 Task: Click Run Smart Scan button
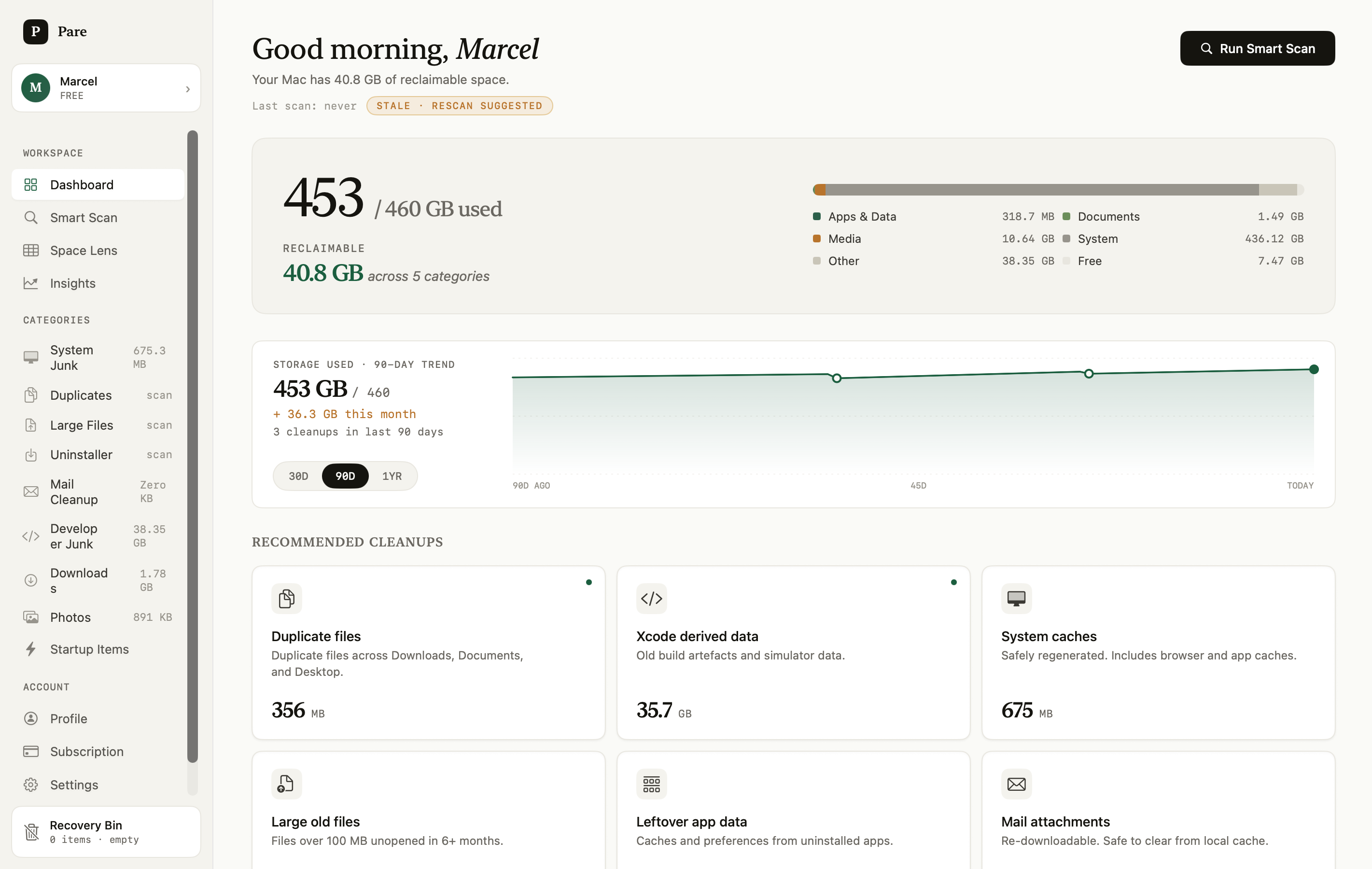pyautogui.click(x=1258, y=48)
